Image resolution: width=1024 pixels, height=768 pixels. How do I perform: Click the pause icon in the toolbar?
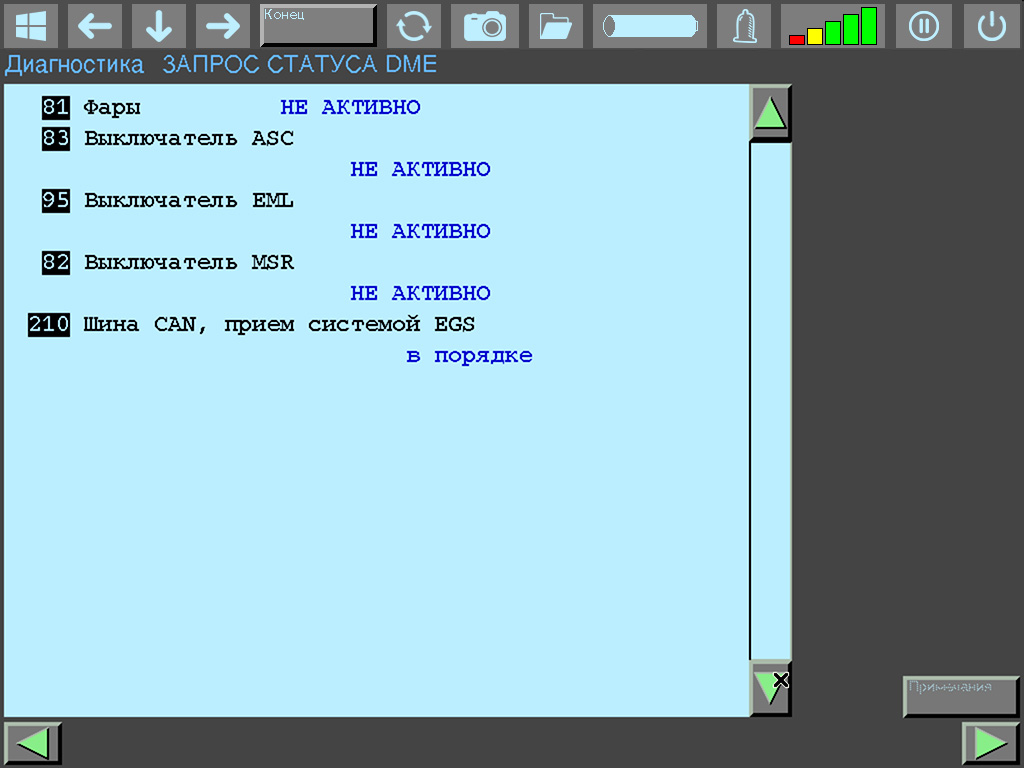(x=923, y=26)
